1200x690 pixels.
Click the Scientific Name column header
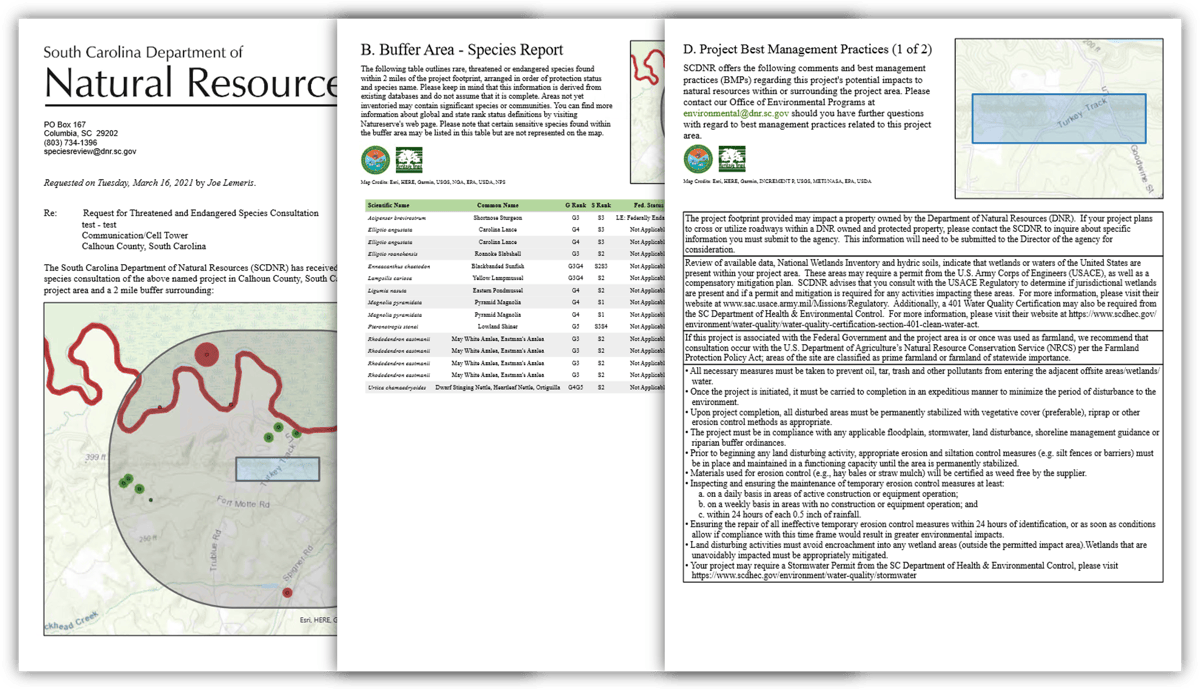(x=387, y=205)
